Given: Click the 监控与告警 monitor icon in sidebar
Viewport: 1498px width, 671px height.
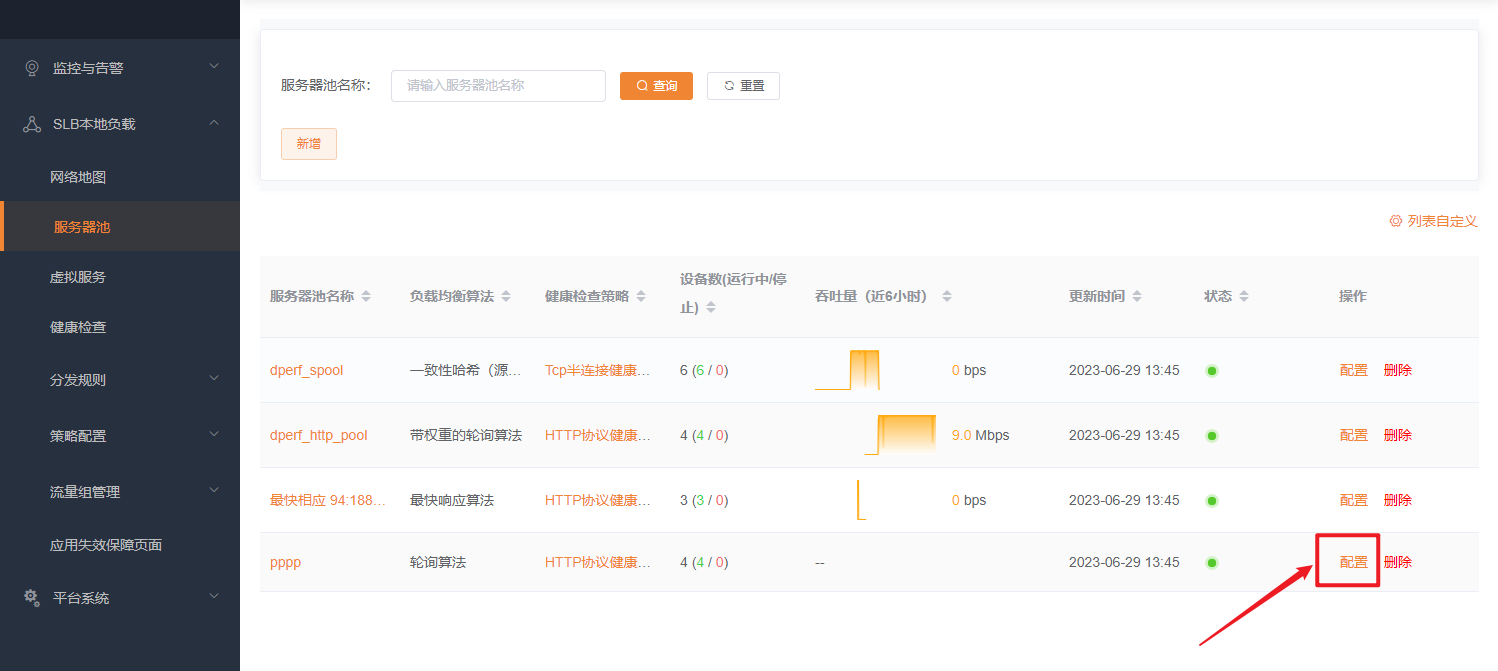Looking at the screenshot, I should 32,68.
